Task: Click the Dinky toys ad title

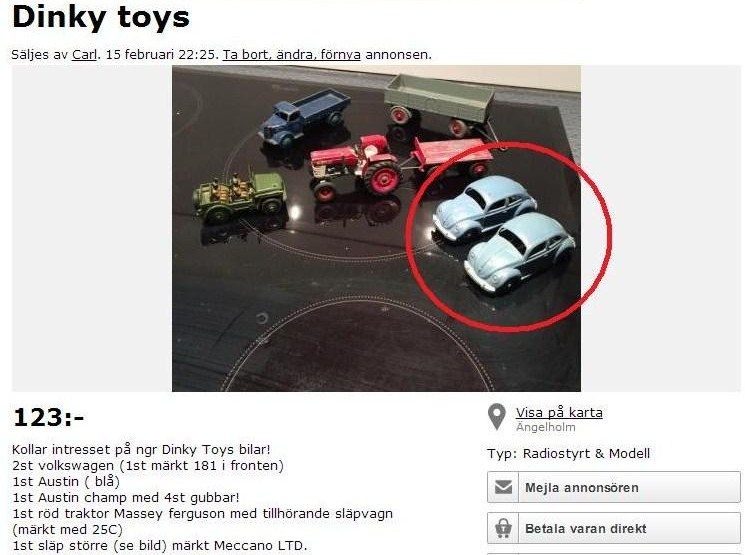Action: (101, 17)
